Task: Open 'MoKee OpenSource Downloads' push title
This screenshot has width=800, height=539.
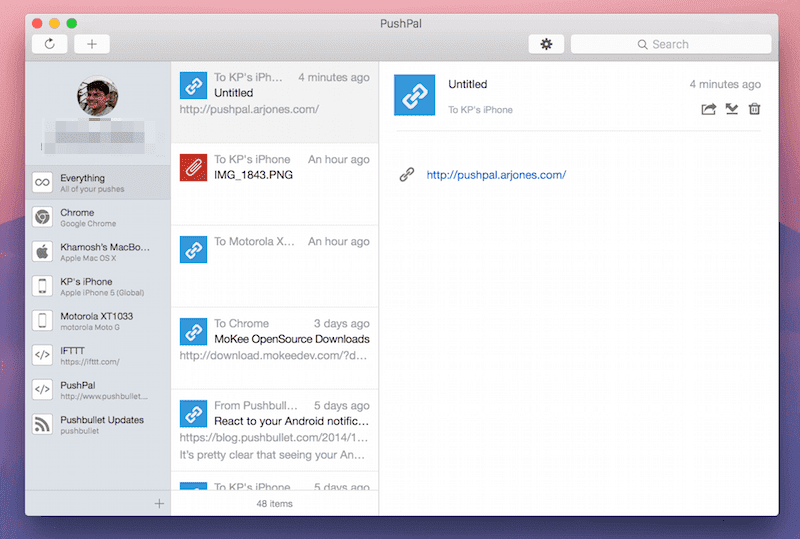Action: tap(292, 339)
